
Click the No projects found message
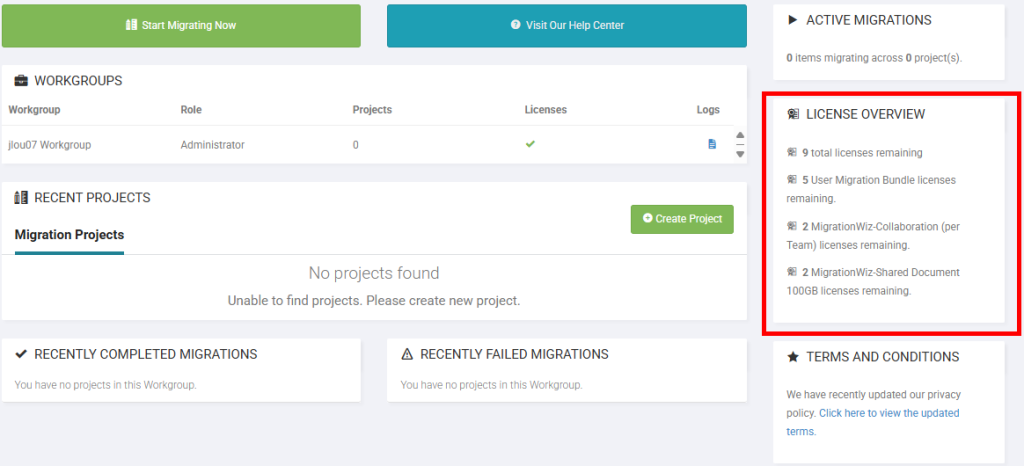374,273
